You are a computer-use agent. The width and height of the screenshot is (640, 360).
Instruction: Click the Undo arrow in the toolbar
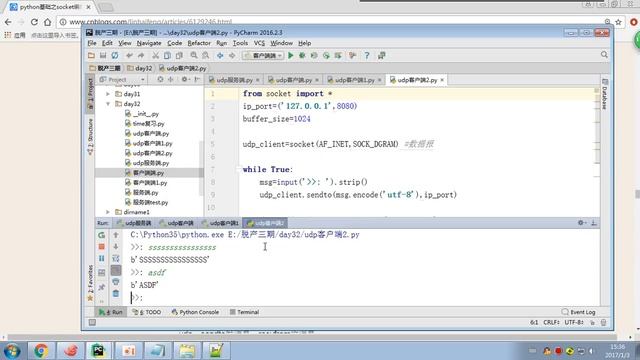[x=129, y=56]
